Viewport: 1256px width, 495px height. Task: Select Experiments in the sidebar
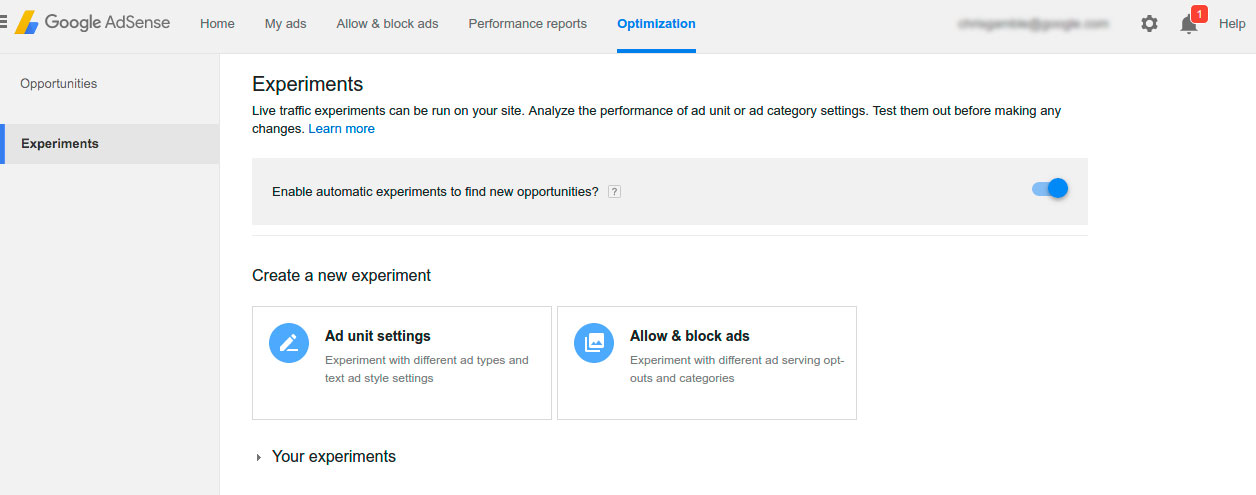point(60,144)
